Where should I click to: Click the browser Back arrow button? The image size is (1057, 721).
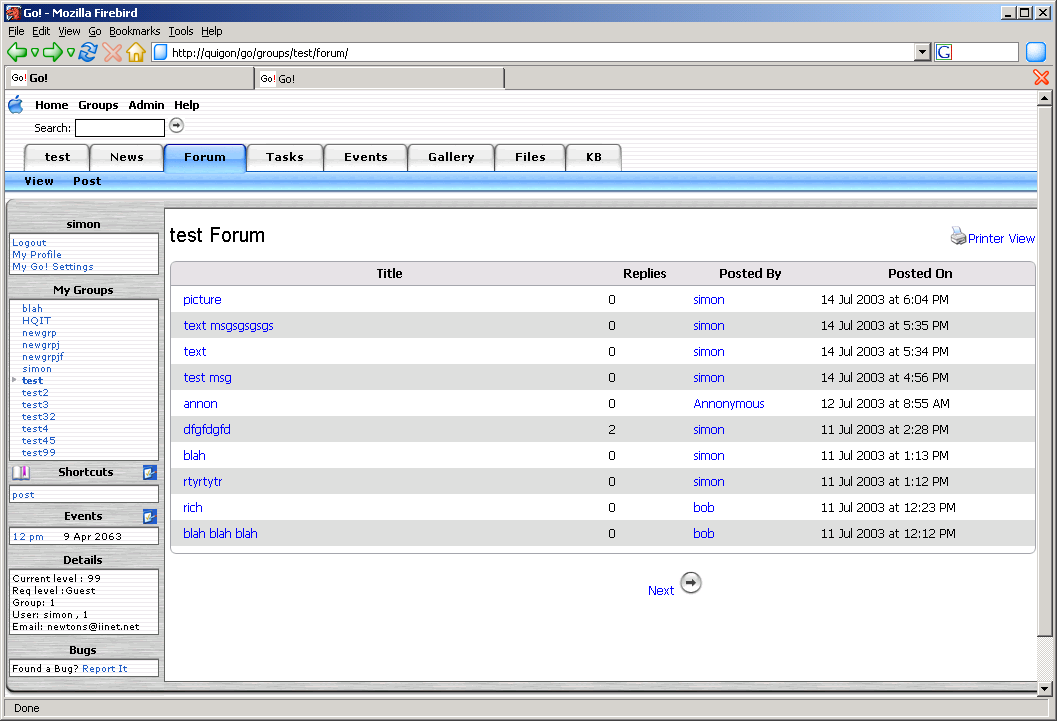point(17,52)
